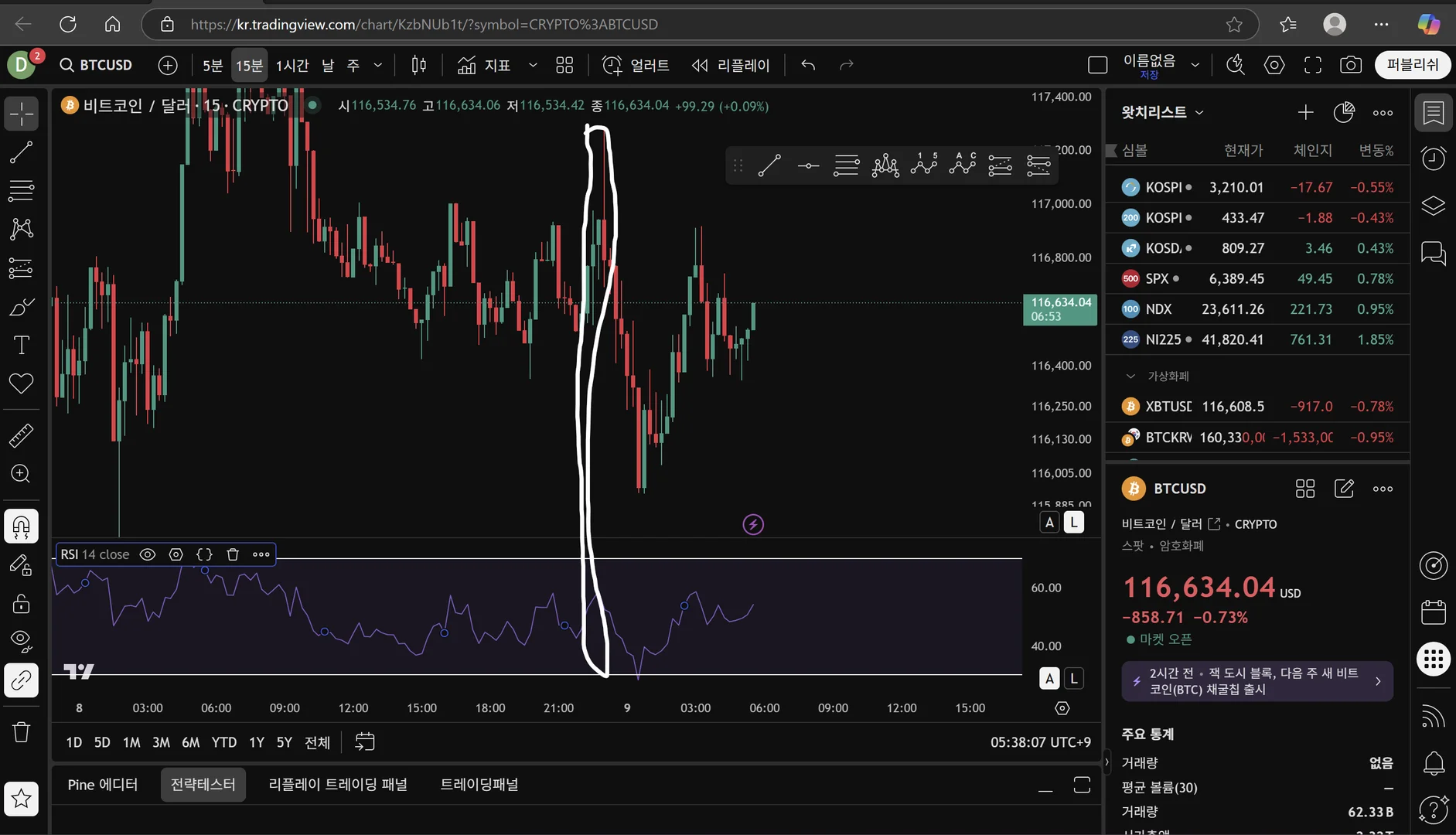Screen dimensions: 1456x835
Task: Toggle log scale L on price axis
Action: [1073, 523]
